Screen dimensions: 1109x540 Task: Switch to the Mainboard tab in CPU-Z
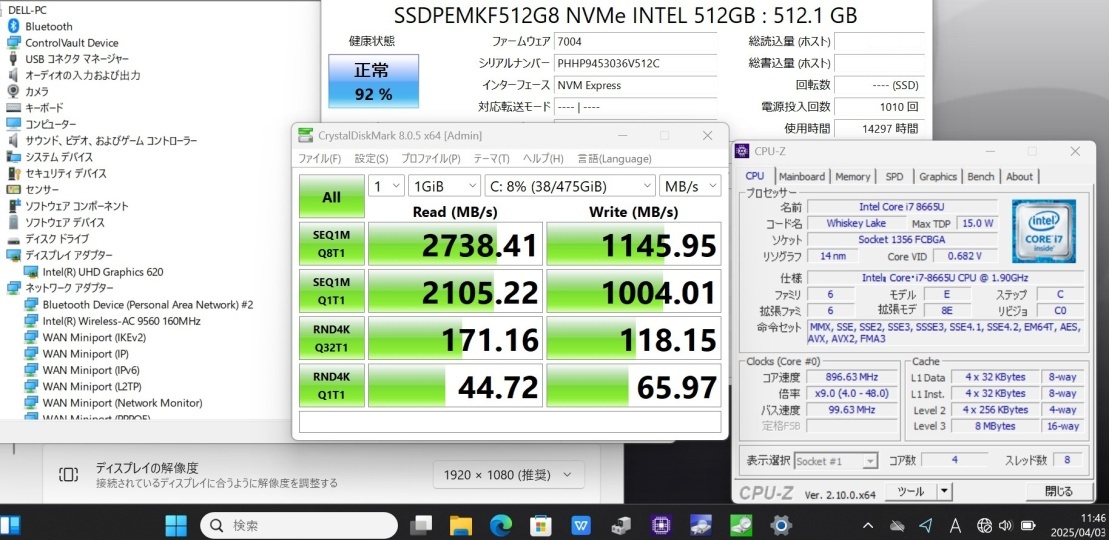pyautogui.click(x=801, y=176)
